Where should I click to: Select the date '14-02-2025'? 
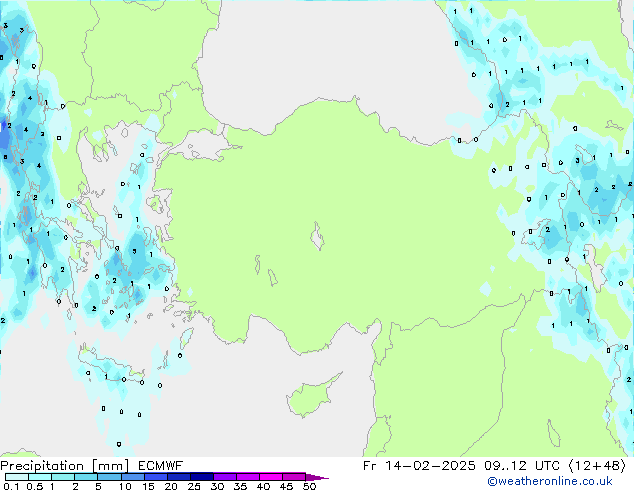tap(430, 466)
